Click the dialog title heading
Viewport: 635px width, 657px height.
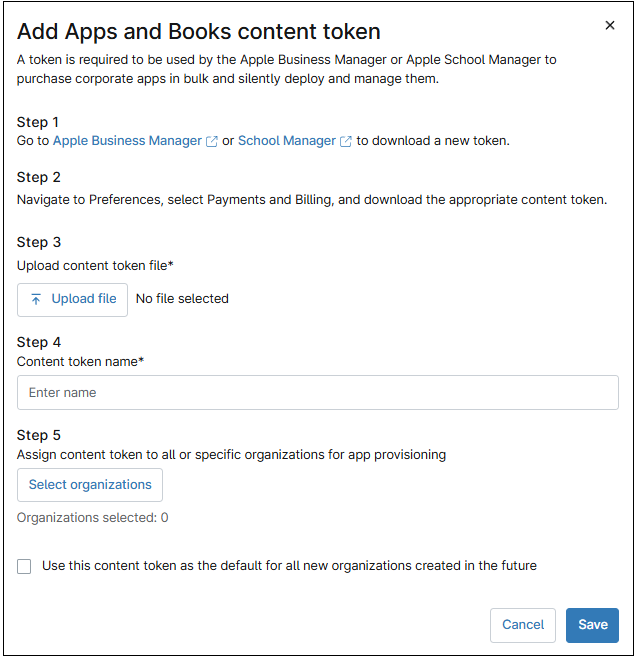(x=199, y=32)
